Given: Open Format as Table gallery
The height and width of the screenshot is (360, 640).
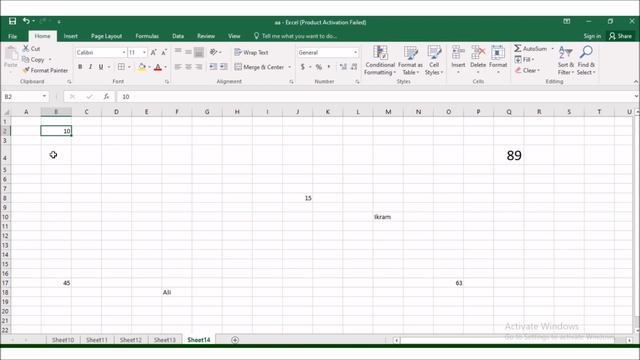Looking at the screenshot, I should (410, 60).
